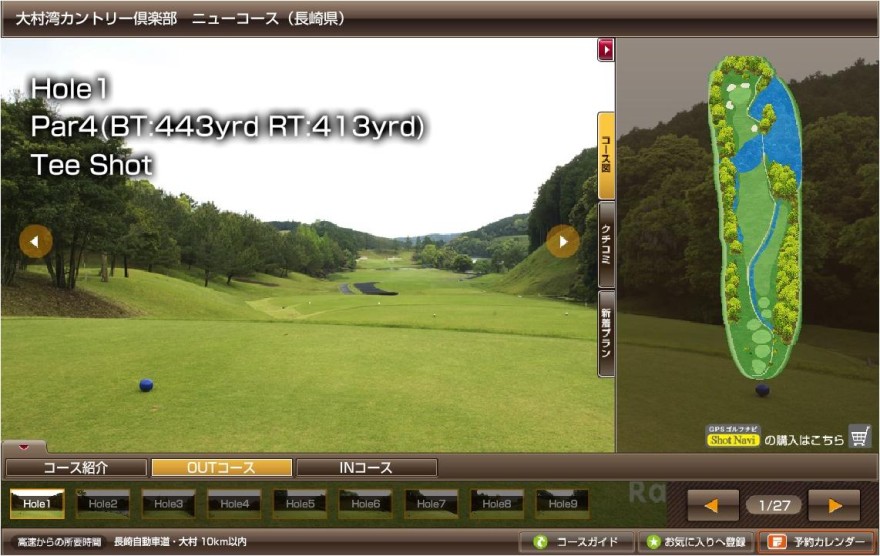
Task: Switch to the コース紹介 tab
Action: 76,468
